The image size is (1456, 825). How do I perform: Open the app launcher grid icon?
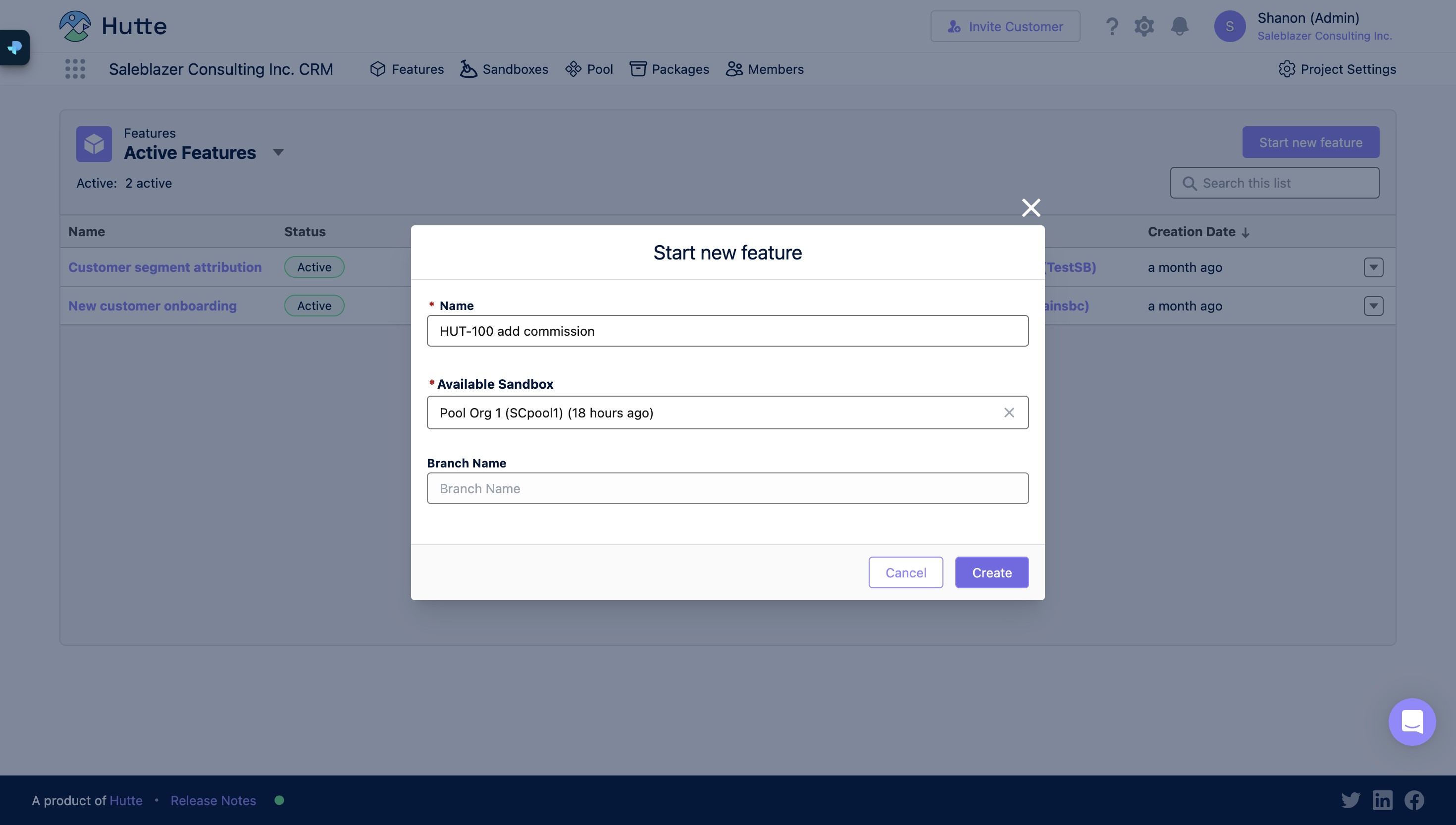click(75, 69)
